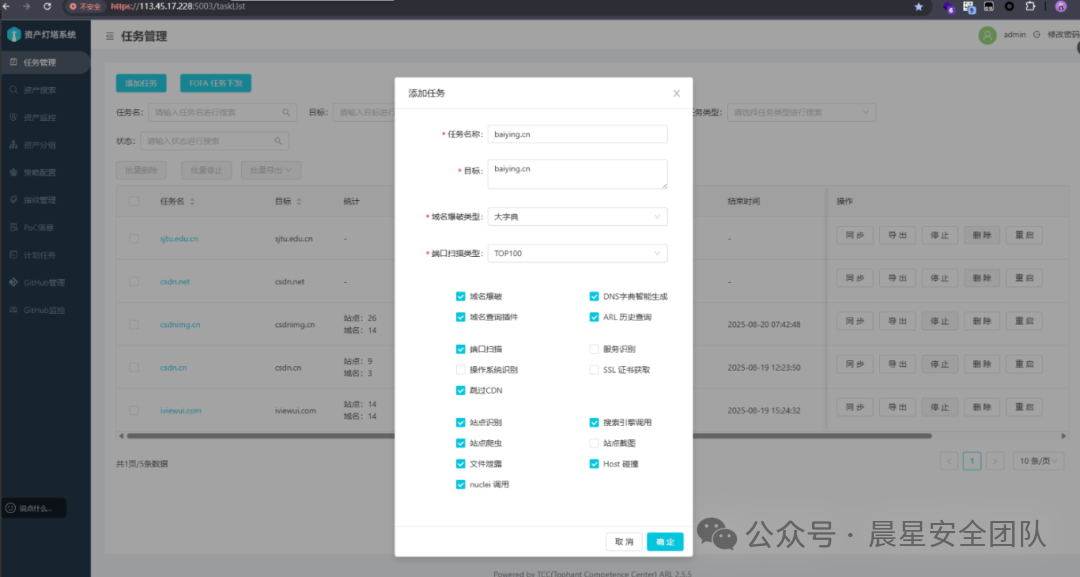
Task: Uncheck the 域名爆破 checkbox
Action: 460,297
